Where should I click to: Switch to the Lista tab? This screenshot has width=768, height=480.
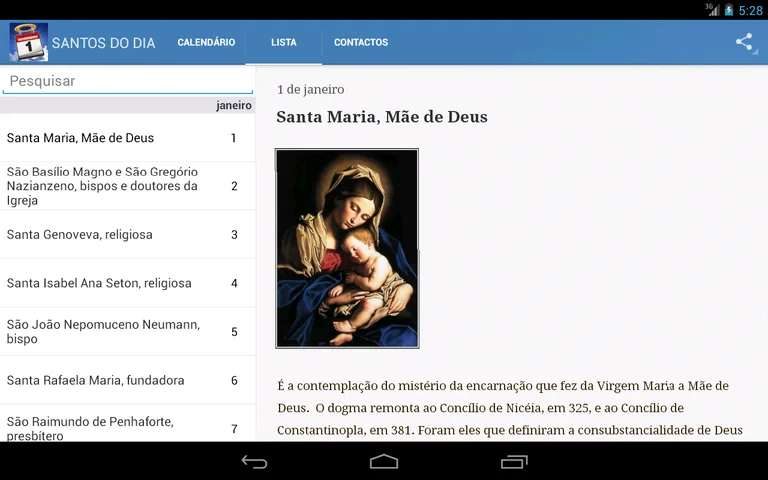click(284, 42)
